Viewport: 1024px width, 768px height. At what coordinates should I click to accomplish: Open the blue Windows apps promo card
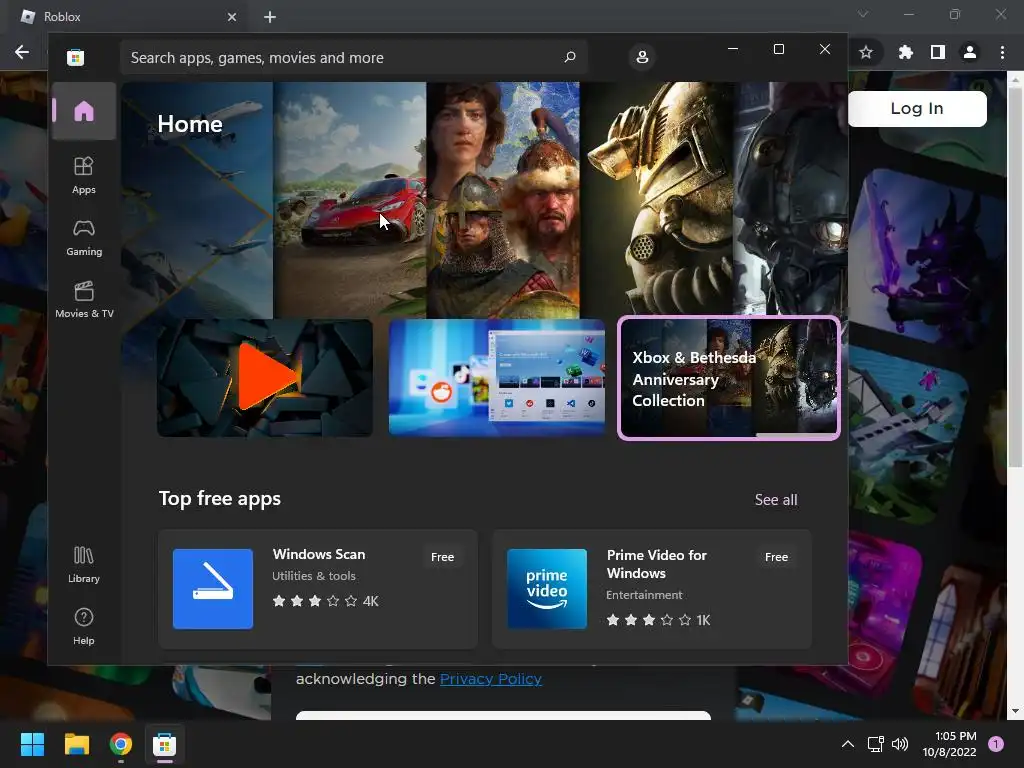coord(496,378)
